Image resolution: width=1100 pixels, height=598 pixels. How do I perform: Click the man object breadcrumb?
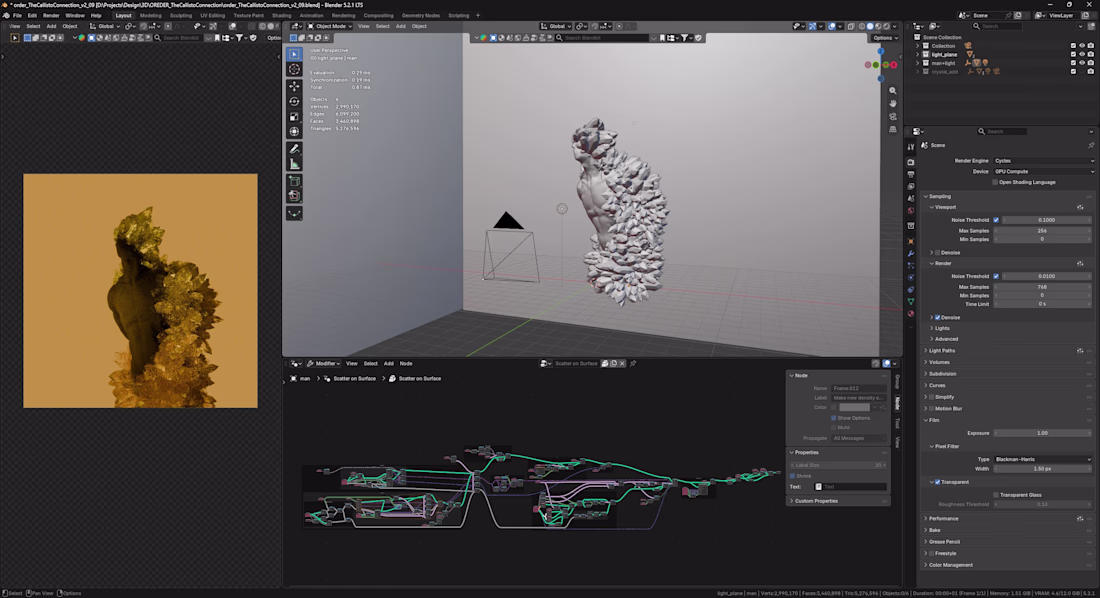tap(300, 378)
